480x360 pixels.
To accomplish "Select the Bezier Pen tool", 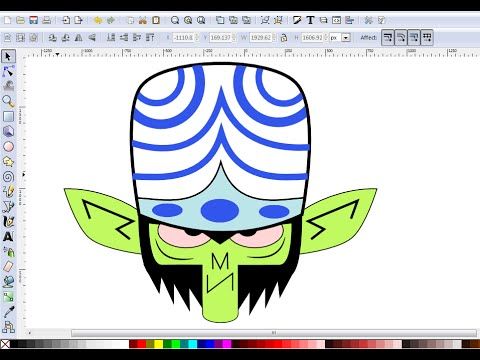I will pos(8,207).
